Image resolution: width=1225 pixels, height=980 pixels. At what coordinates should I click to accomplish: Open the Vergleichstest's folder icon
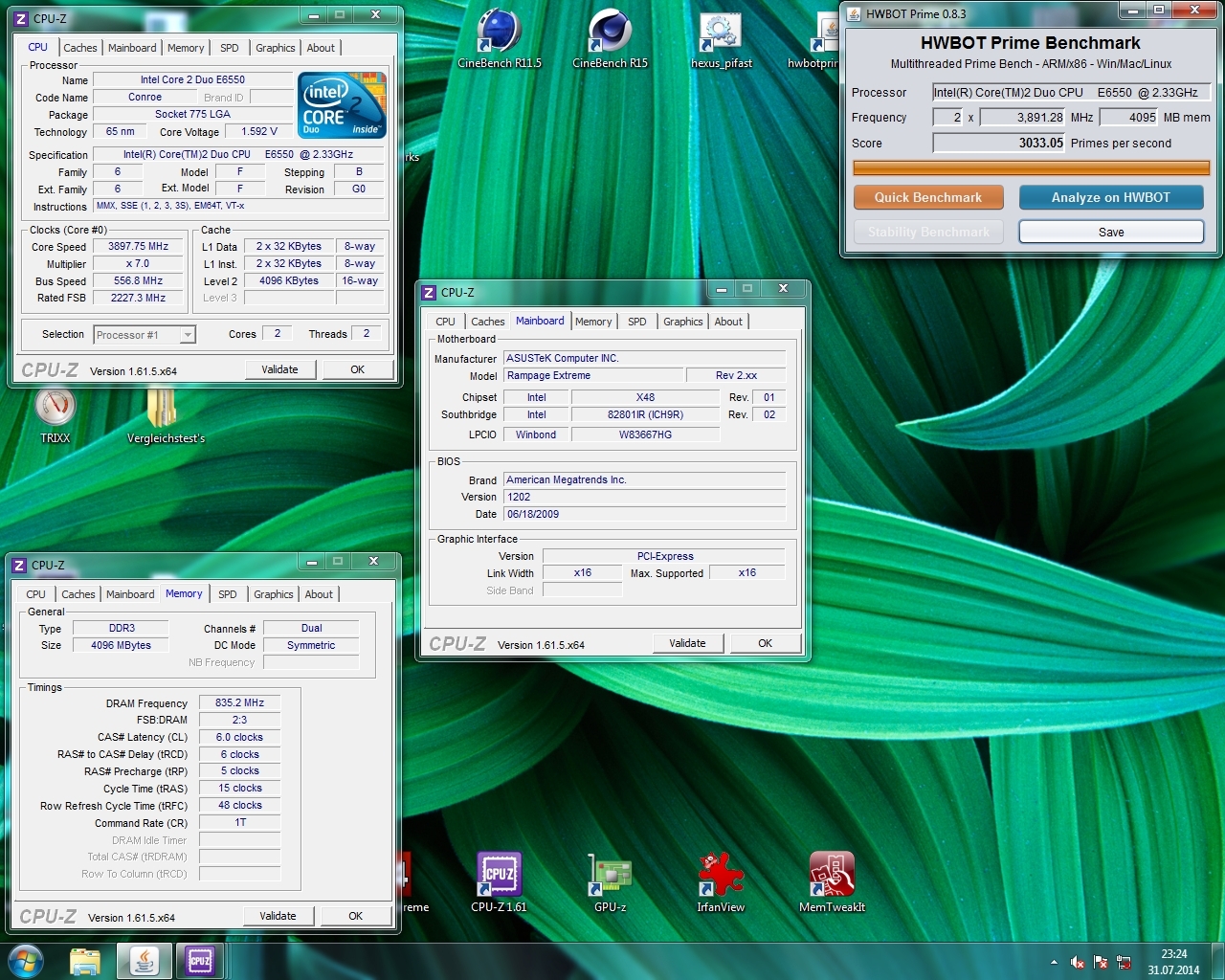(166, 414)
